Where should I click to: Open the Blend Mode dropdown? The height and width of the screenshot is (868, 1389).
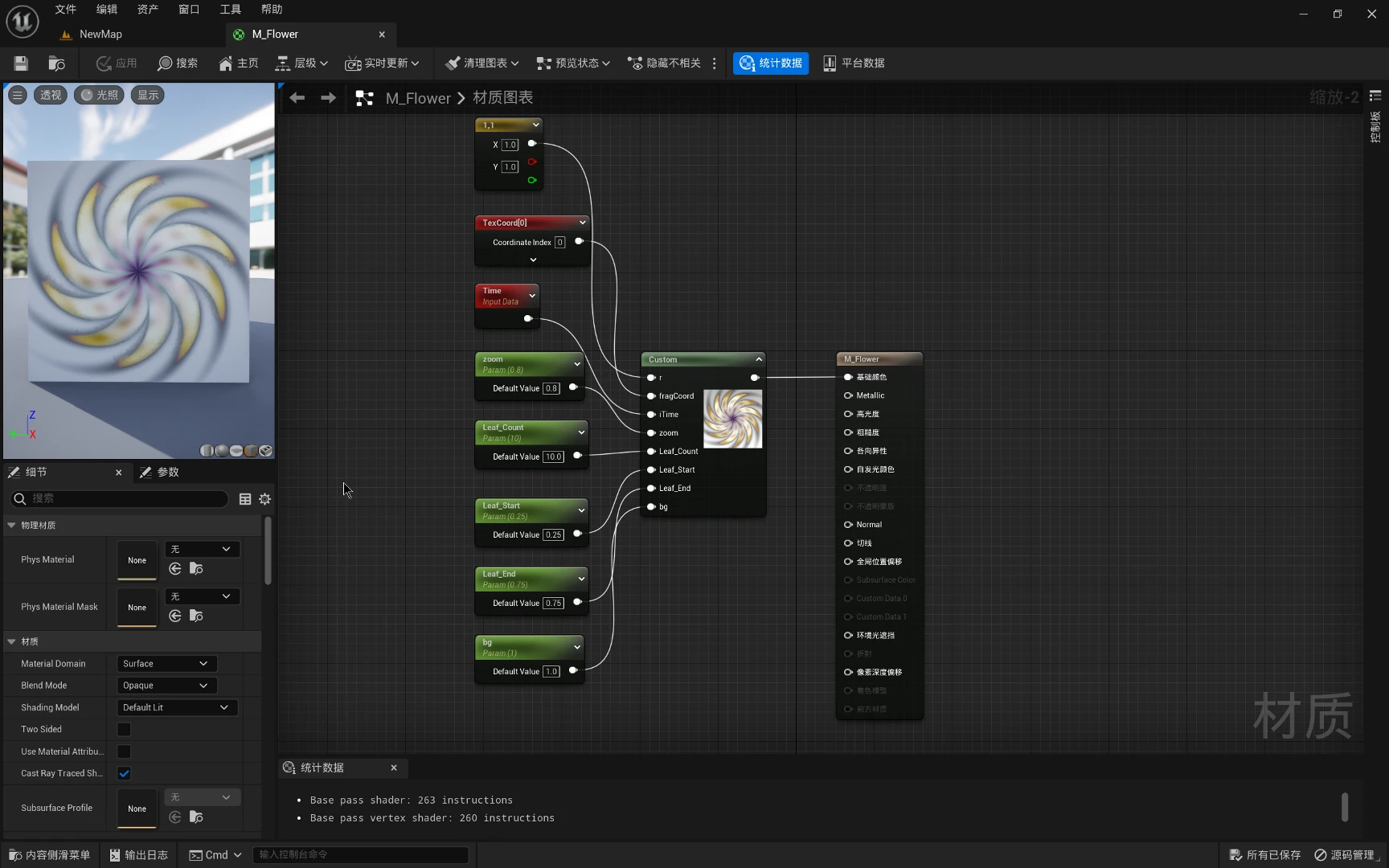[166, 686]
